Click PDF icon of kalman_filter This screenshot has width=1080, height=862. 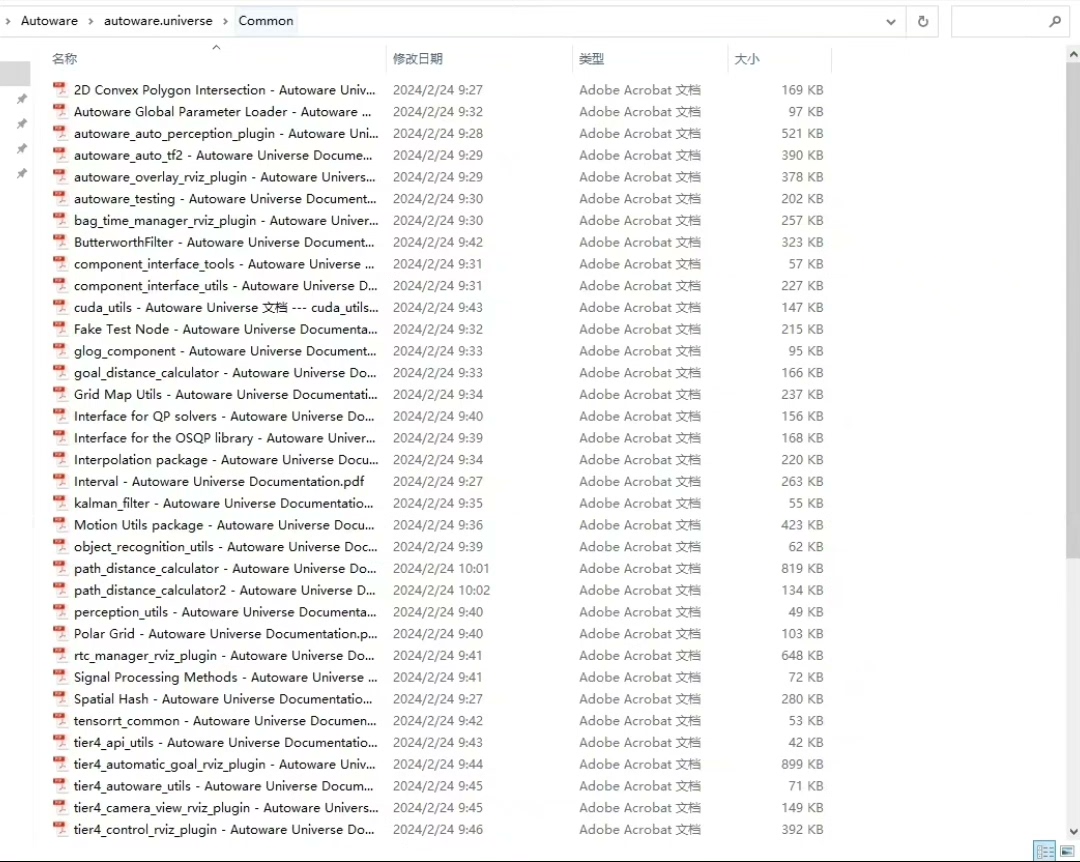coord(61,503)
